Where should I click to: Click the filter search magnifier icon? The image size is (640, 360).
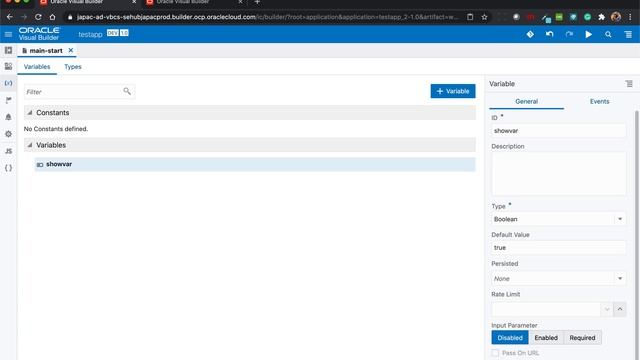[x=127, y=91]
